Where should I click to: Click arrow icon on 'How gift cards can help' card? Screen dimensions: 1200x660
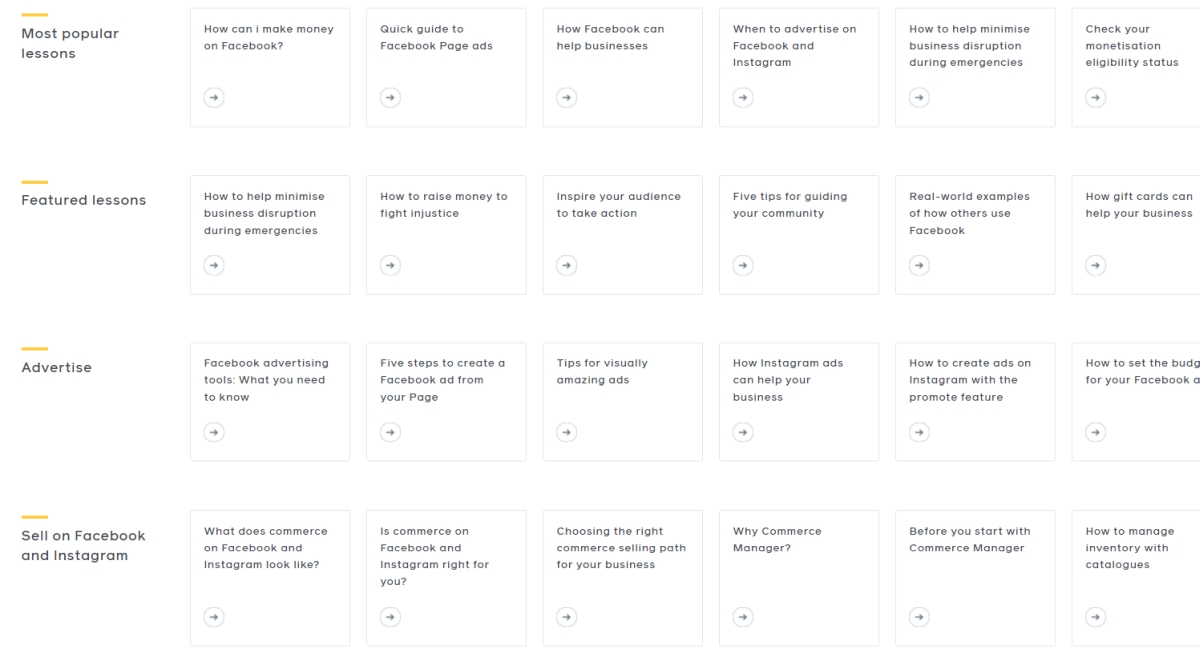[x=1095, y=265]
